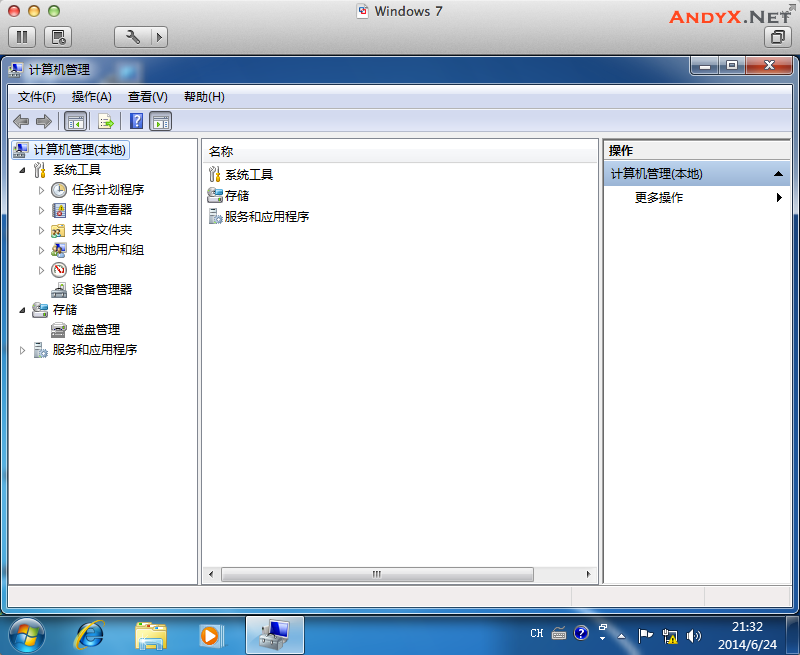Click the VM window mode icon
Screen dimensions: 800x655
(778, 37)
